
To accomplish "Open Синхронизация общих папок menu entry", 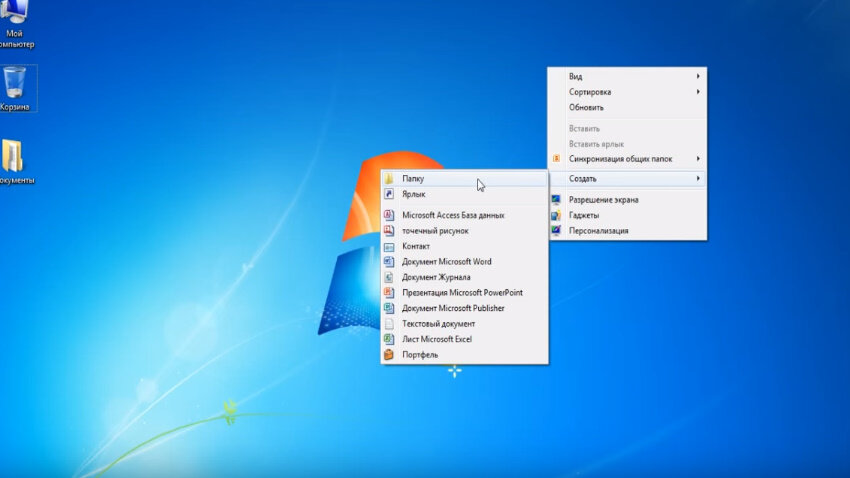I will click(627, 159).
